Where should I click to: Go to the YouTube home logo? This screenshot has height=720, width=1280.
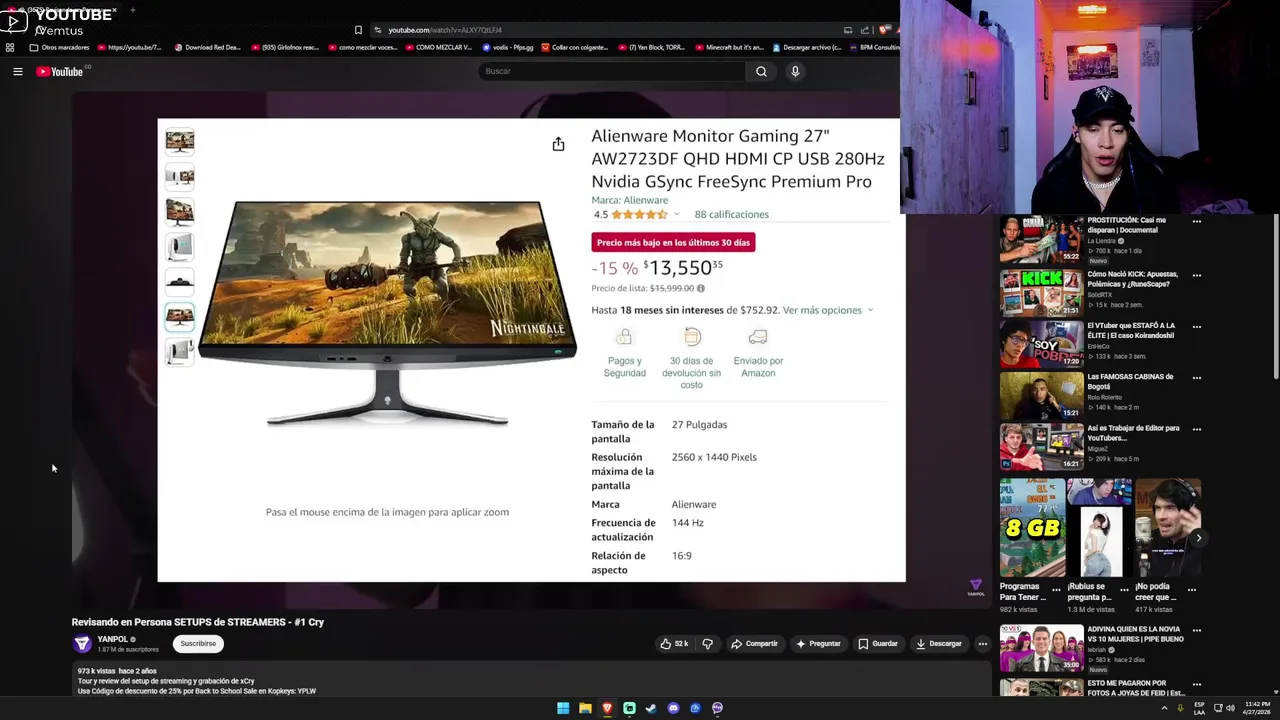coord(59,71)
